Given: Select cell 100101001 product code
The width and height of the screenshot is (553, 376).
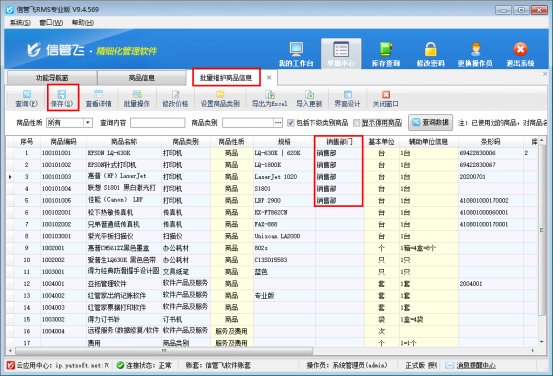Looking at the screenshot, I should click(63, 153).
